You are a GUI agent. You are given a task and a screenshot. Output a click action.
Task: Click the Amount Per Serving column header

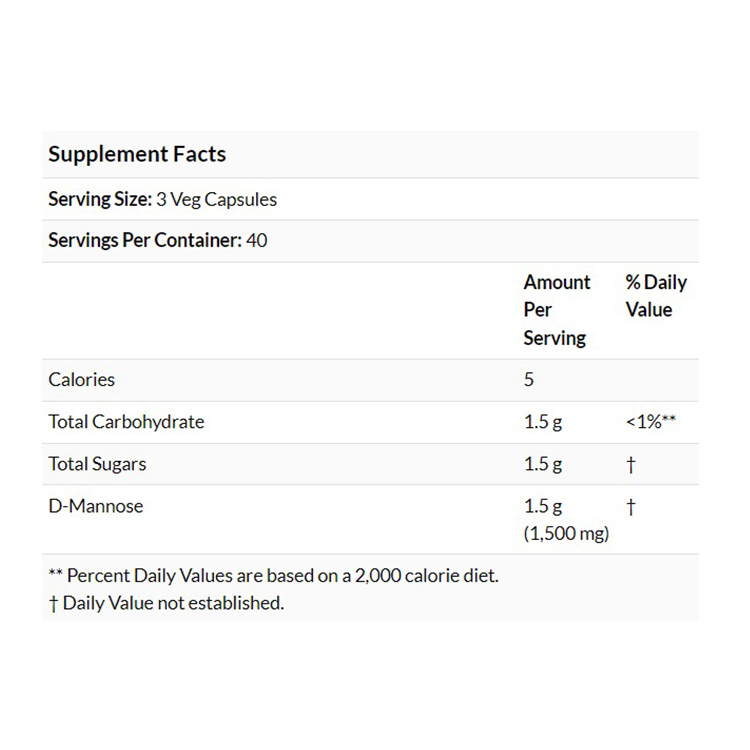click(557, 310)
